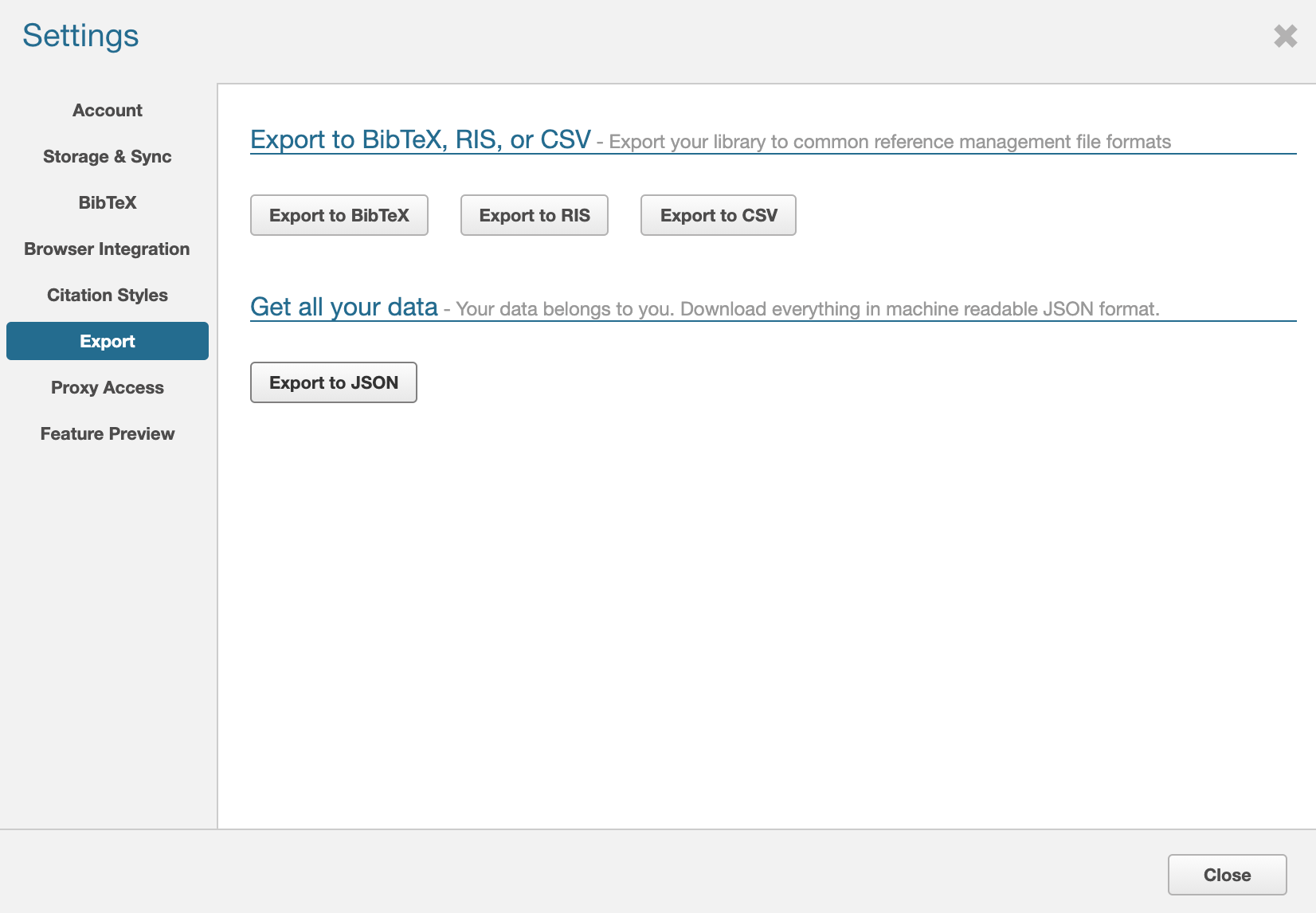This screenshot has width=1316, height=913.
Task: Click 'Your data belongs to you' description
Action: pyautogui.click(x=808, y=309)
